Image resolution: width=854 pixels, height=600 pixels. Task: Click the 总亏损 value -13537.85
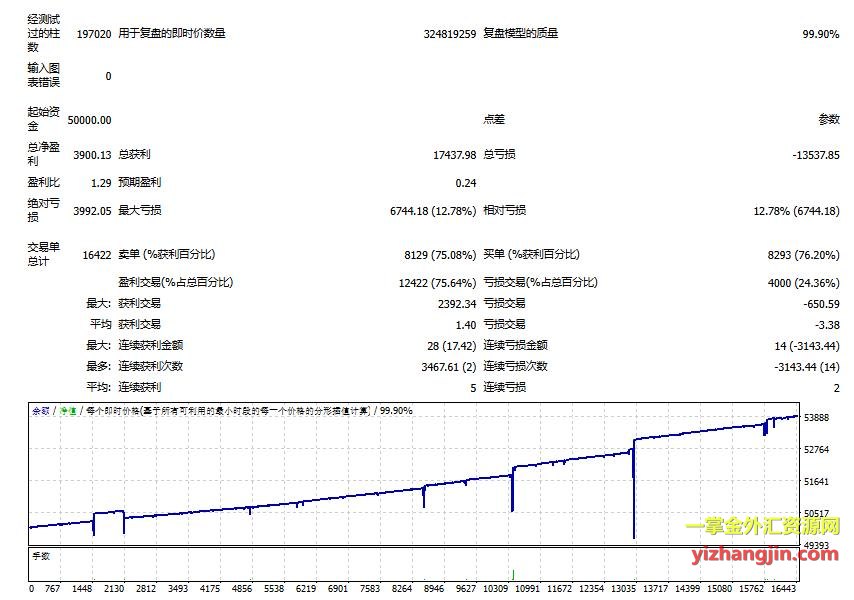click(815, 156)
